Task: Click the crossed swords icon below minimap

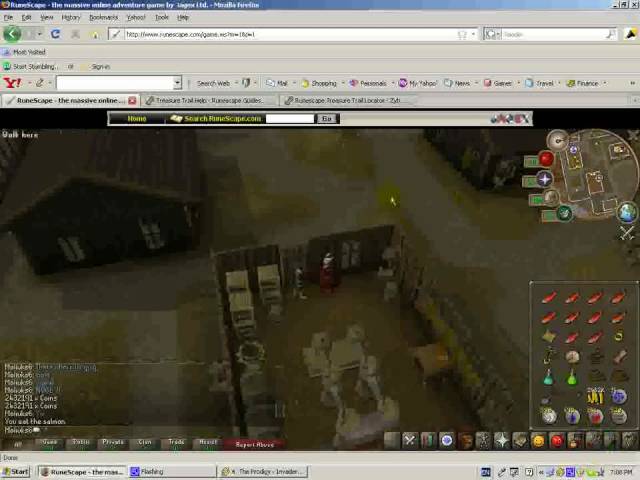Action: tap(627, 233)
